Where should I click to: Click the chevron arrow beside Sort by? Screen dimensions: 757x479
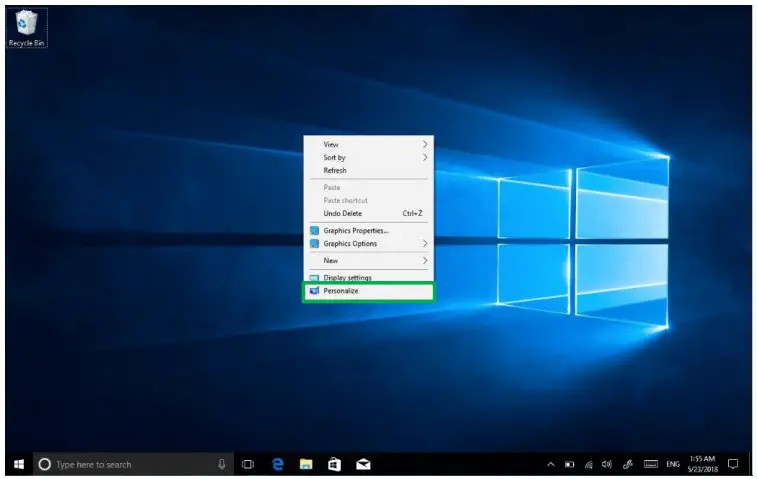point(425,157)
